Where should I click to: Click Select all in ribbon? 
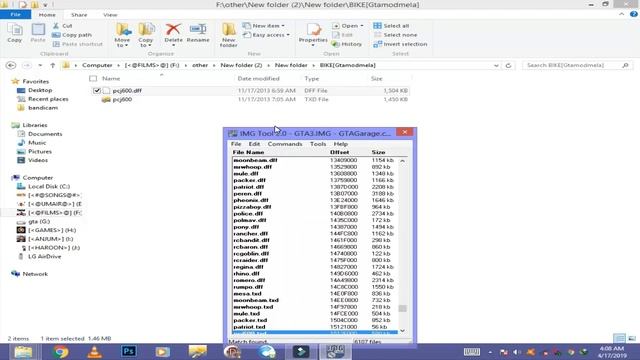pos(391,26)
